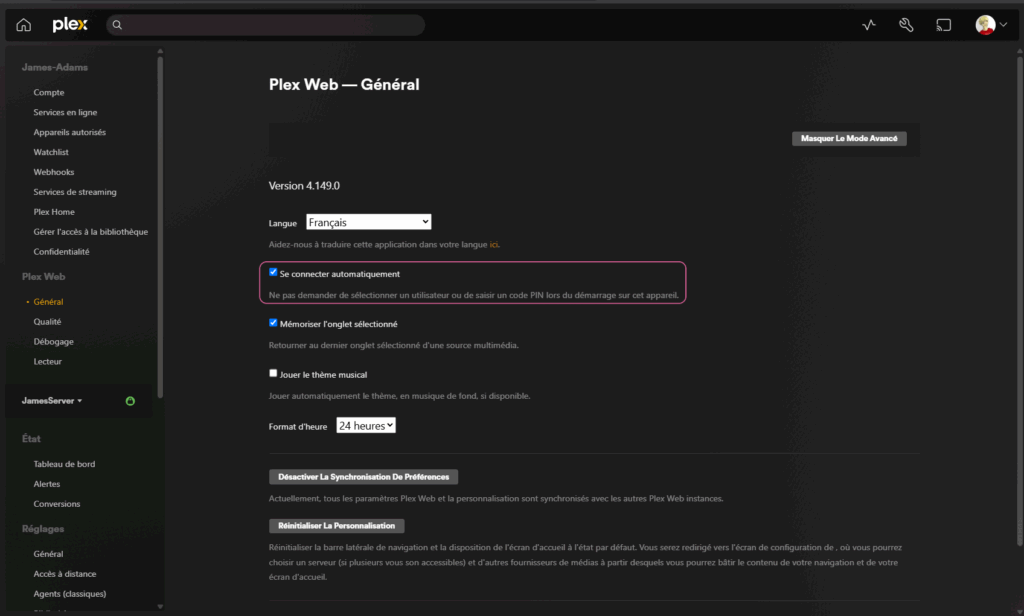Image resolution: width=1024 pixels, height=616 pixels.
Task: Click Désactiver La Synchronisation De Préférences
Action: coord(364,477)
